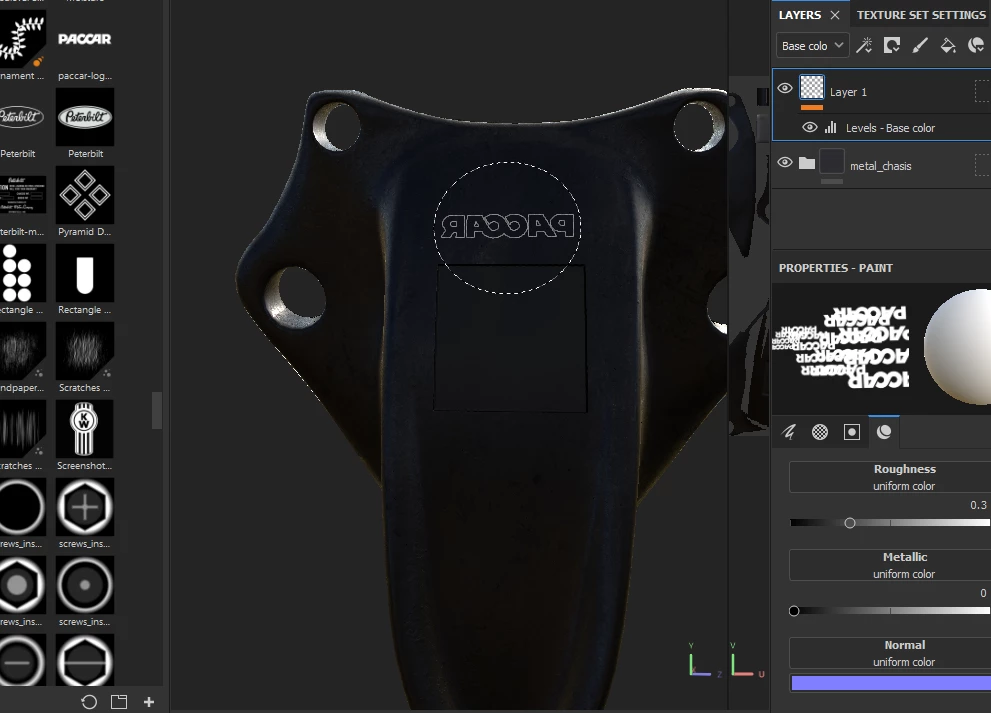Click the Roughness uniform color button
This screenshot has height=713, width=991.
point(890,477)
